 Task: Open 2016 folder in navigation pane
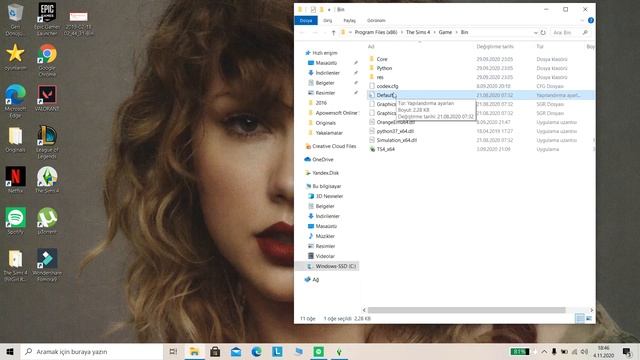321,103
